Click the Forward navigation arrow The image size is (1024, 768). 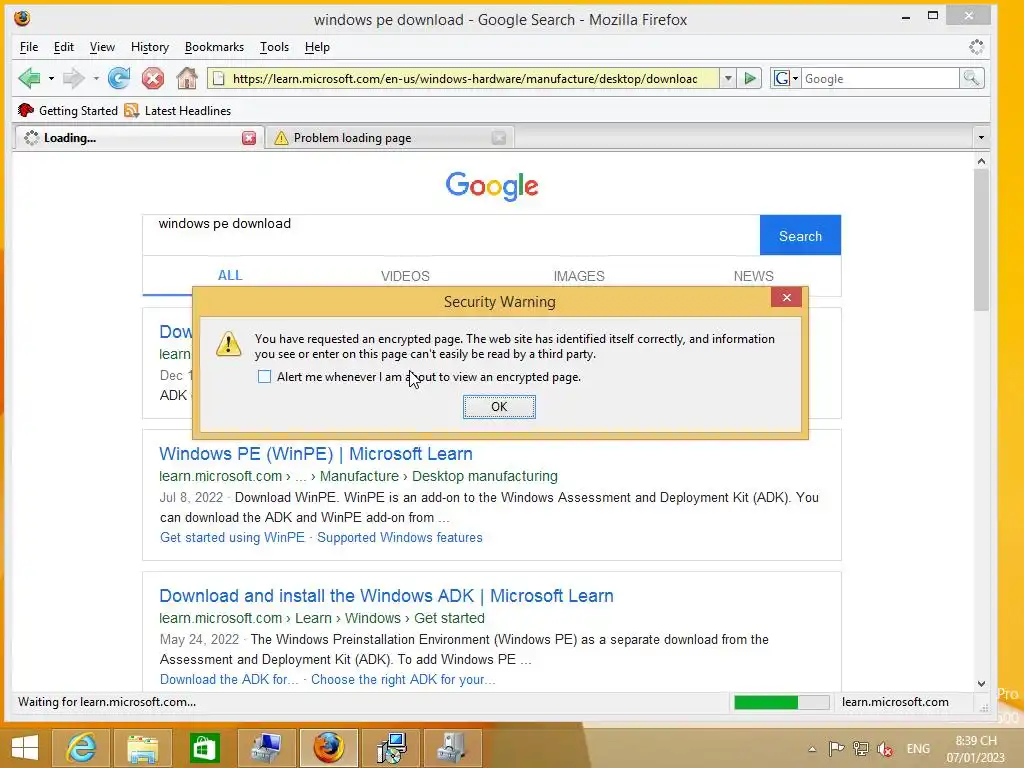click(73, 78)
